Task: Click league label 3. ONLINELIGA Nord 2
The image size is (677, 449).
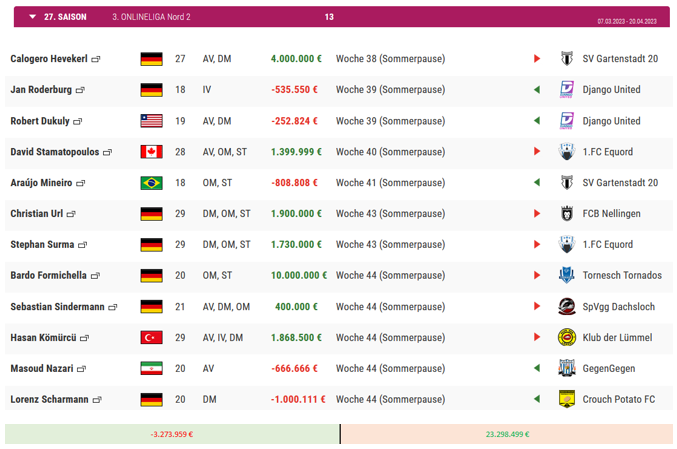Action: pos(151,17)
